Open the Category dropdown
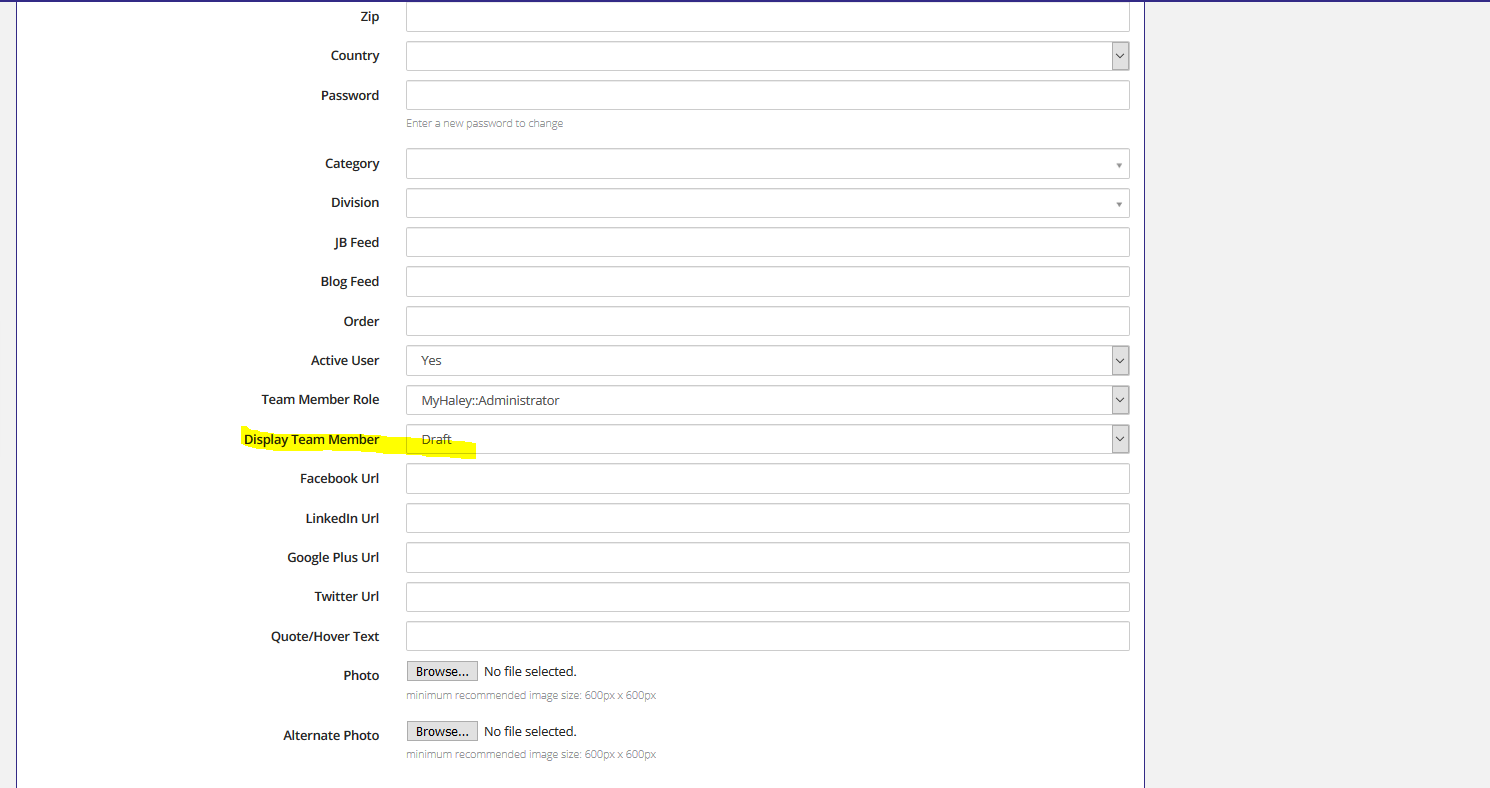The width and height of the screenshot is (1490, 788). [767, 164]
